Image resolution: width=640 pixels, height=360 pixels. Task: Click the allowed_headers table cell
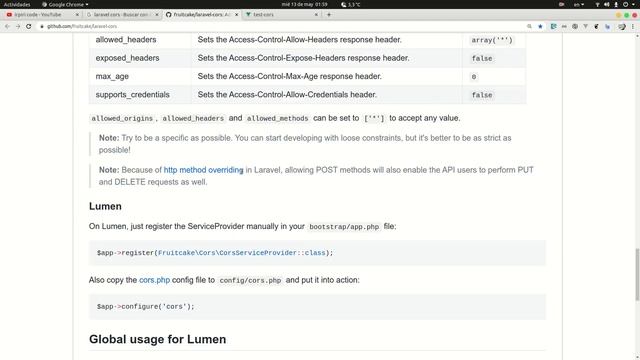140,40
